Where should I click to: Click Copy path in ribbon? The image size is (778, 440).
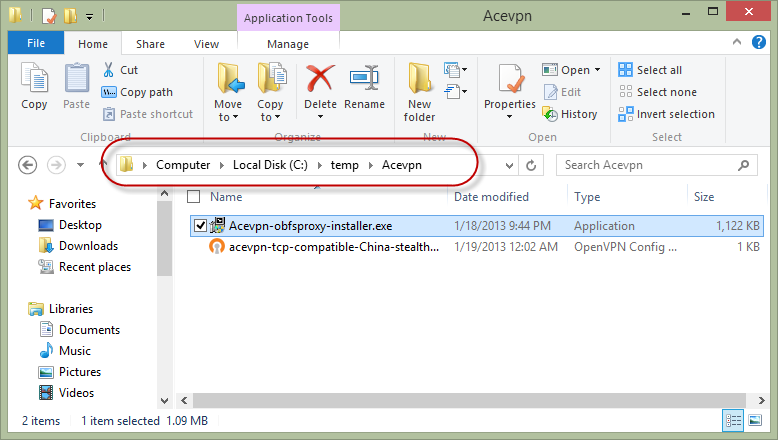click(x=137, y=92)
